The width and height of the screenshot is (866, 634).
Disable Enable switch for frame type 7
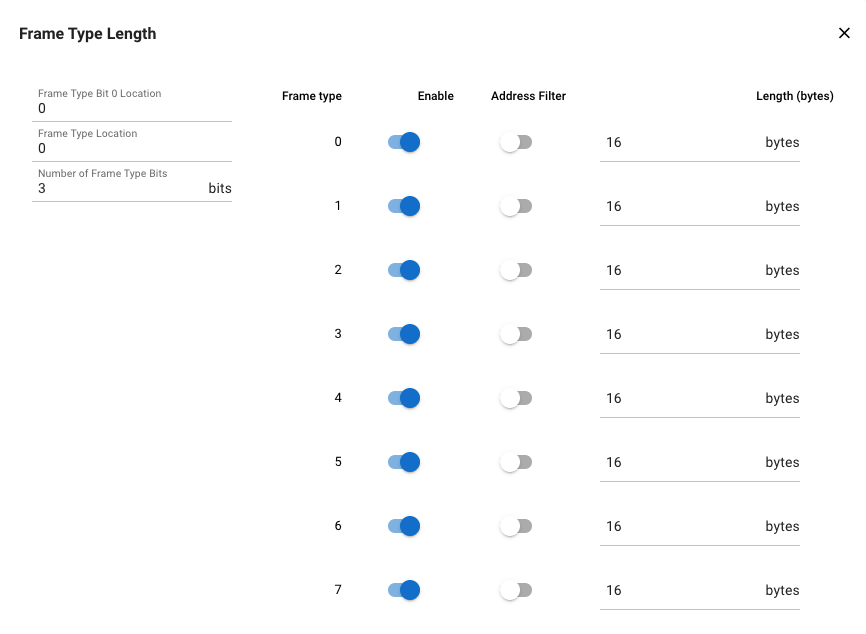click(x=404, y=590)
